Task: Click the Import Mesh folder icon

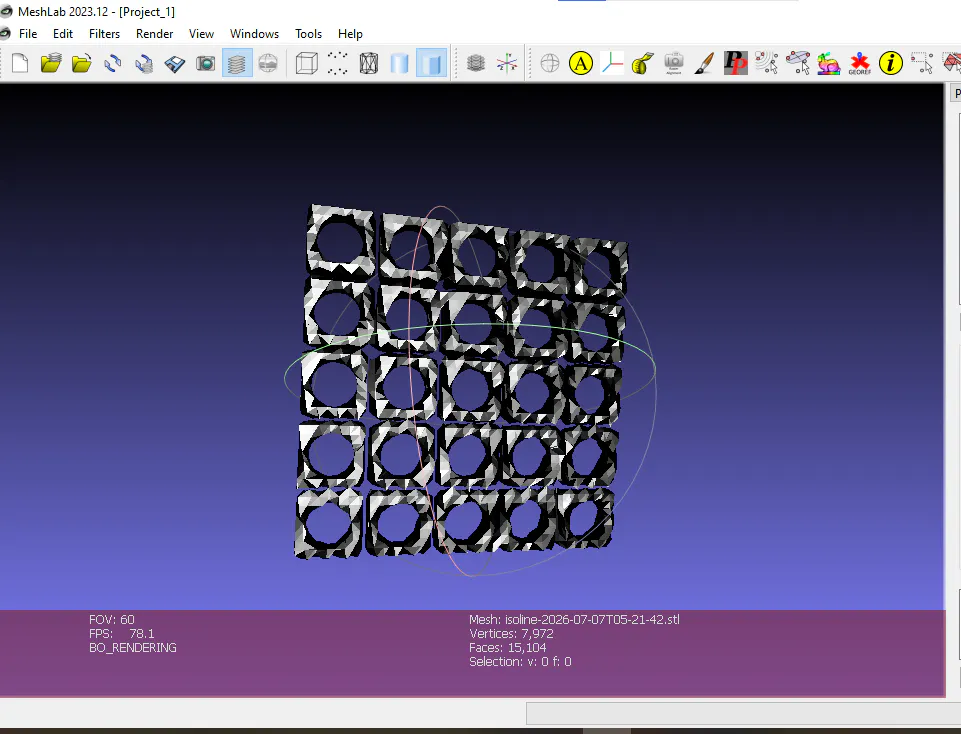Action: (82, 63)
